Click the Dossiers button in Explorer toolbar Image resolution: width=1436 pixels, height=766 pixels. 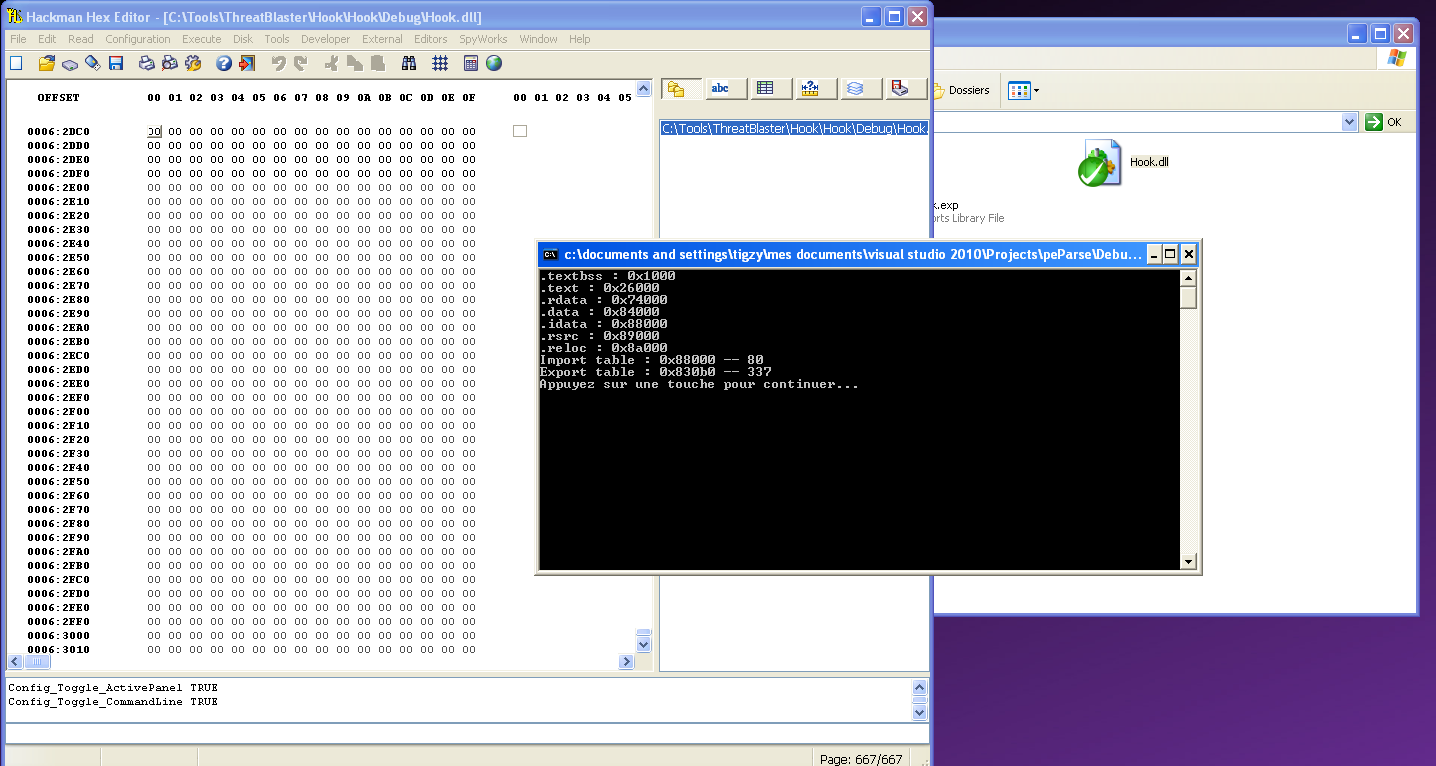[961, 91]
